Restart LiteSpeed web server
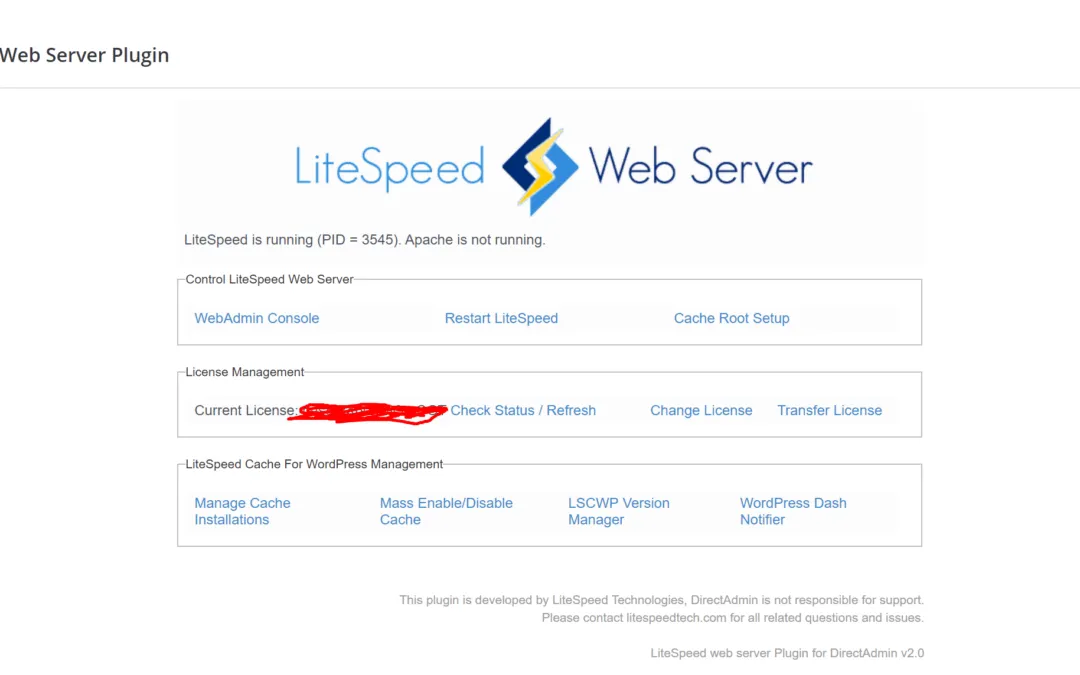The image size is (1080, 675). coord(501,318)
